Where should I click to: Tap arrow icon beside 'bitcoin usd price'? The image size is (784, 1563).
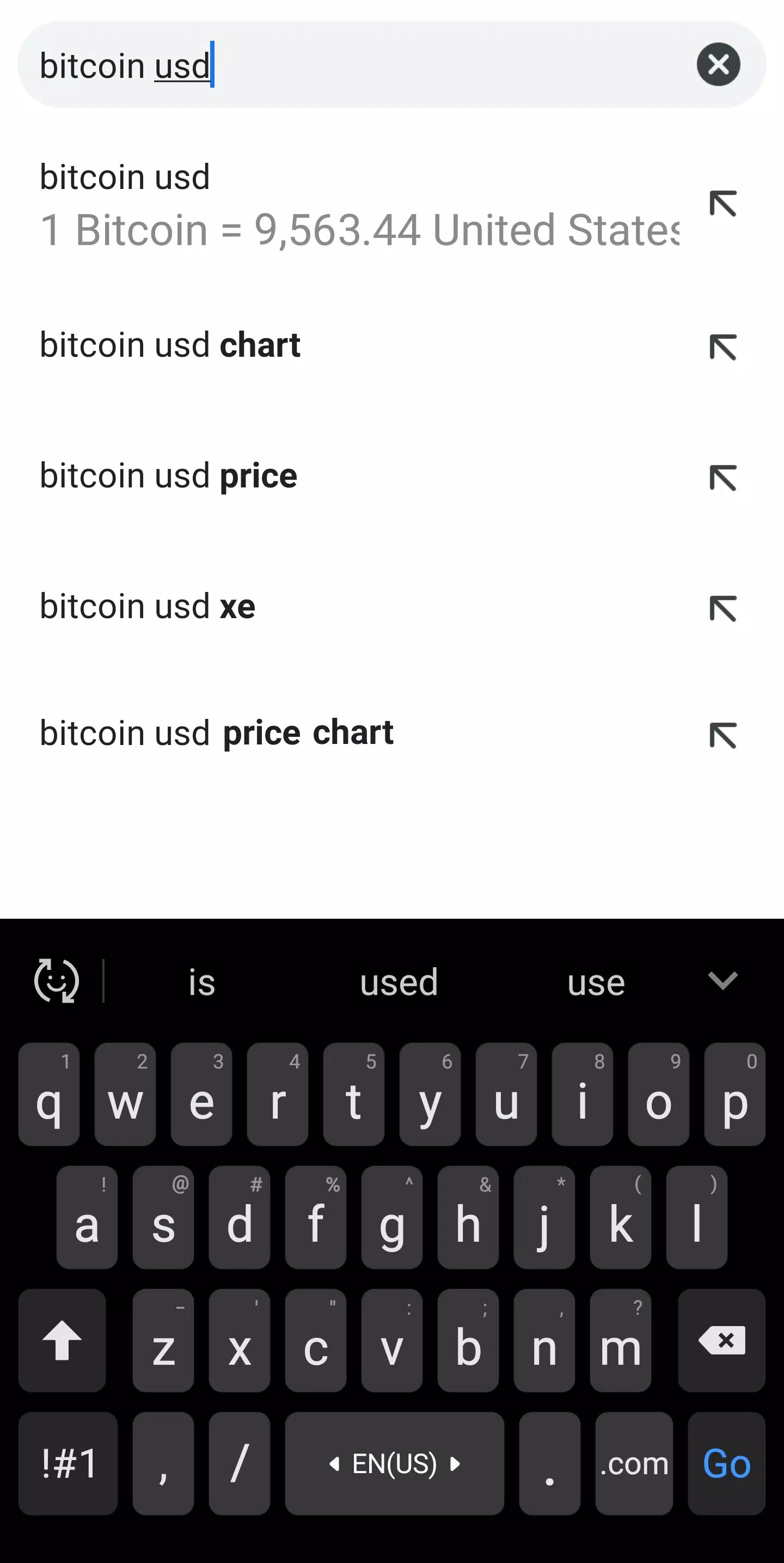(x=722, y=478)
